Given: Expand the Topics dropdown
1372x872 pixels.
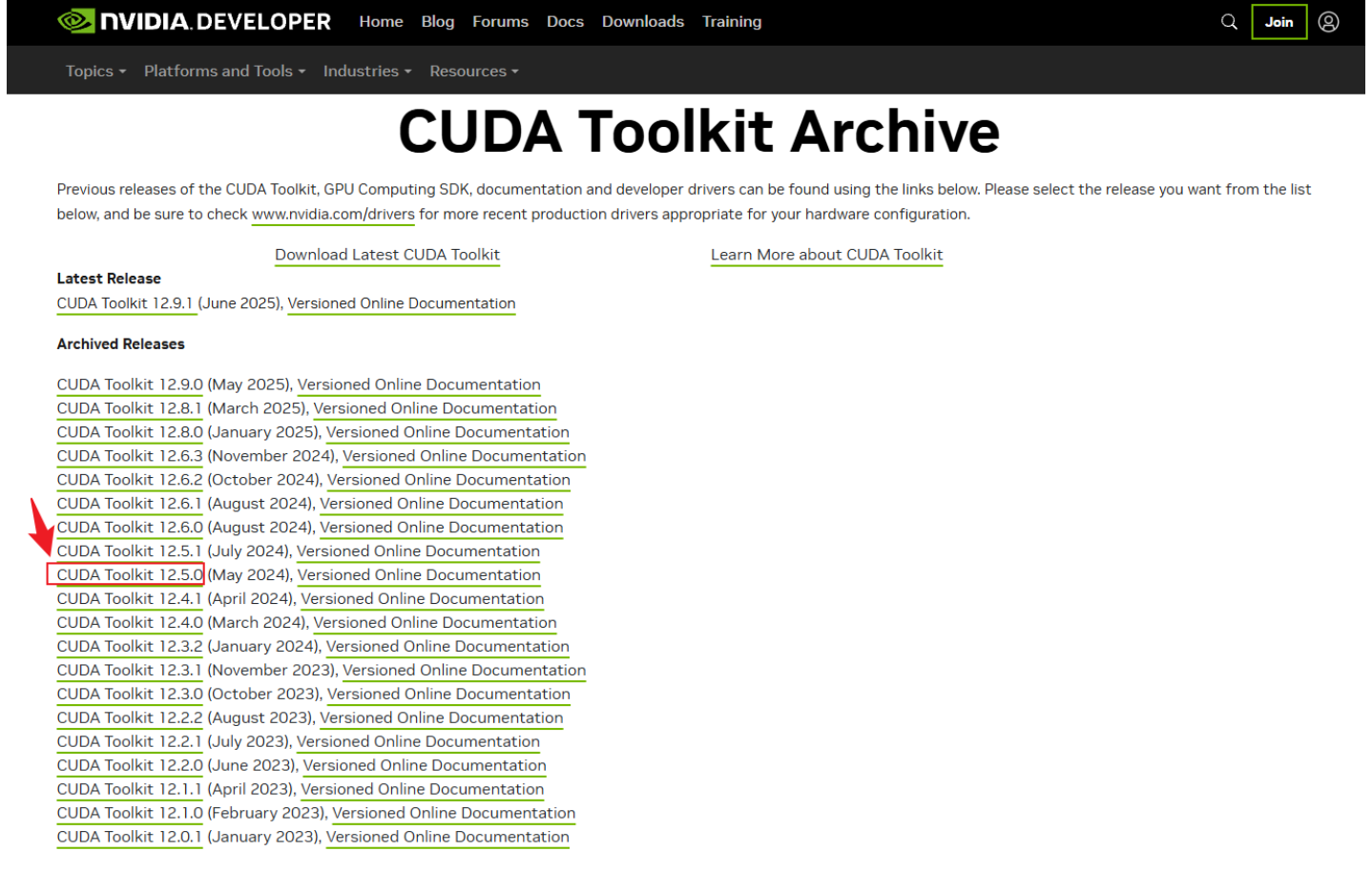Looking at the screenshot, I should pyautogui.click(x=94, y=70).
